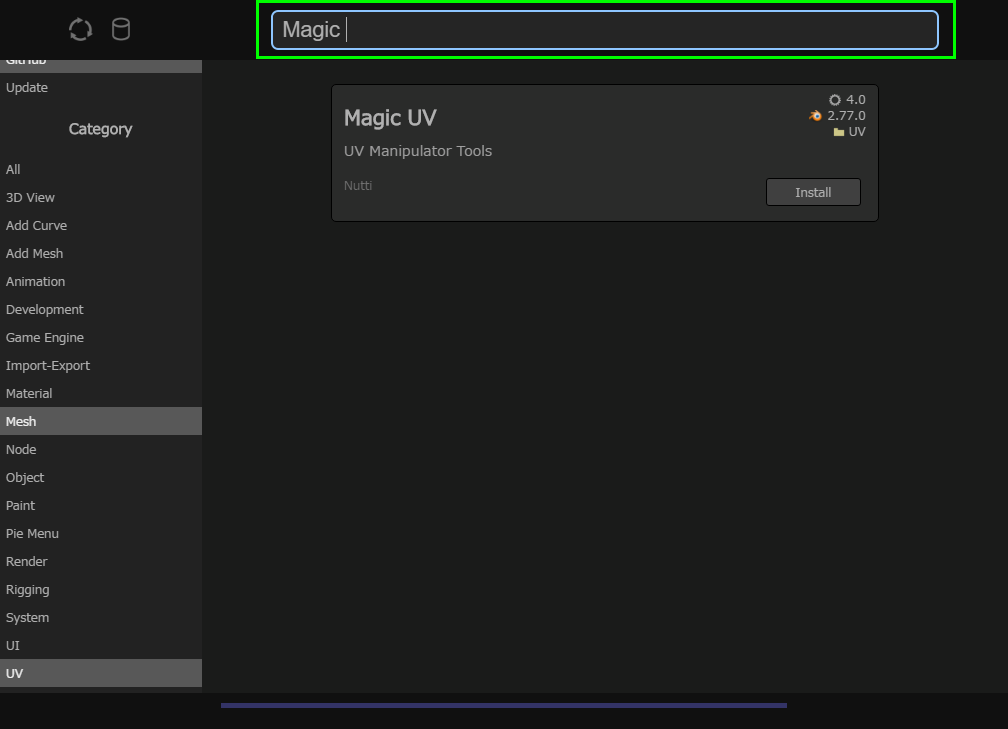Open the Magic UV add-on title
The width and height of the screenshot is (1008, 729).
click(x=390, y=118)
